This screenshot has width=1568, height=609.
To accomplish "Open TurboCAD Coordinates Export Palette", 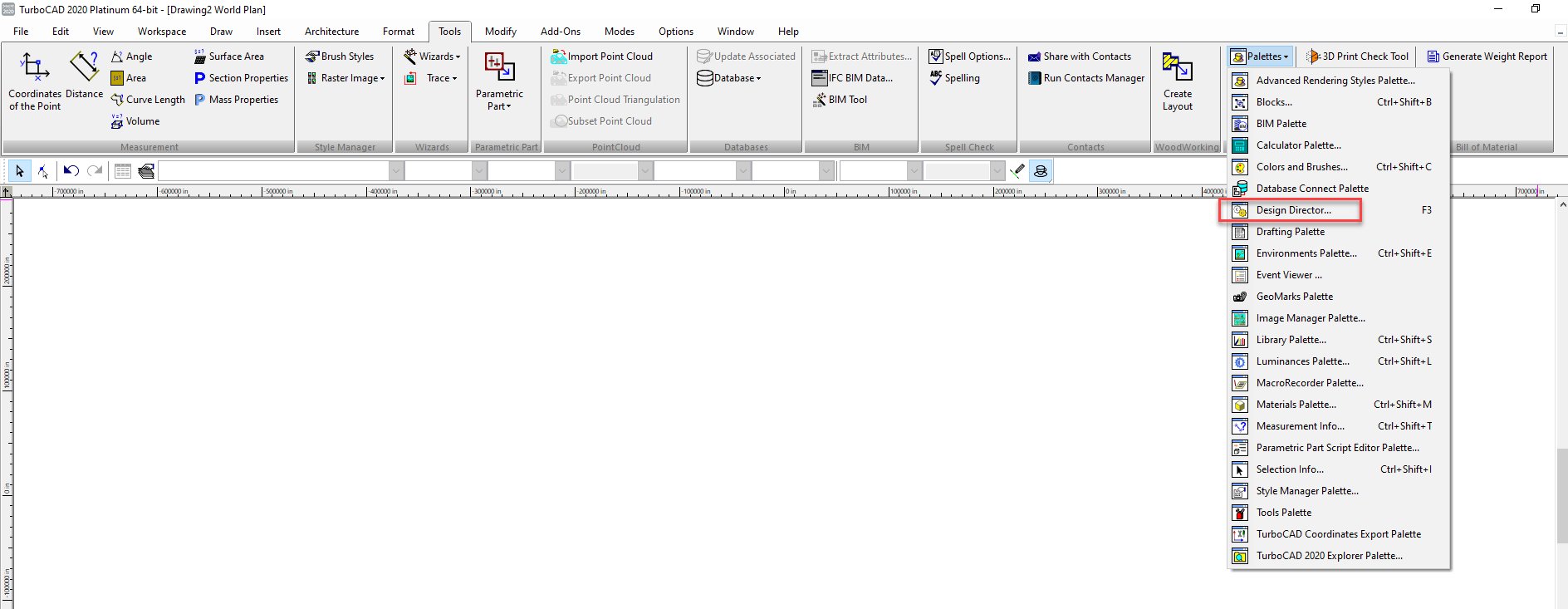I will (1339, 534).
